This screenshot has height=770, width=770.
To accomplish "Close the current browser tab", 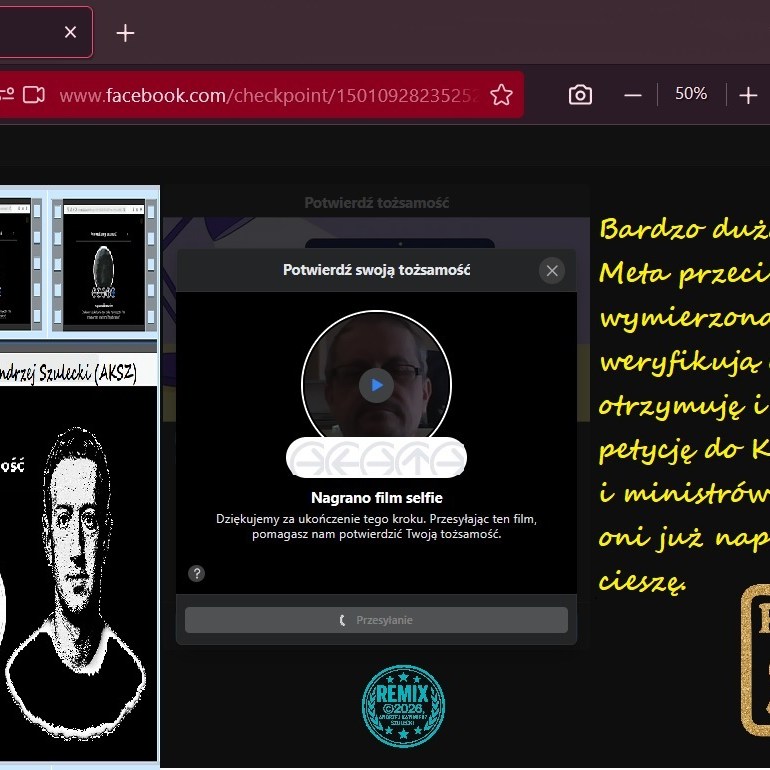I will [70, 32].
